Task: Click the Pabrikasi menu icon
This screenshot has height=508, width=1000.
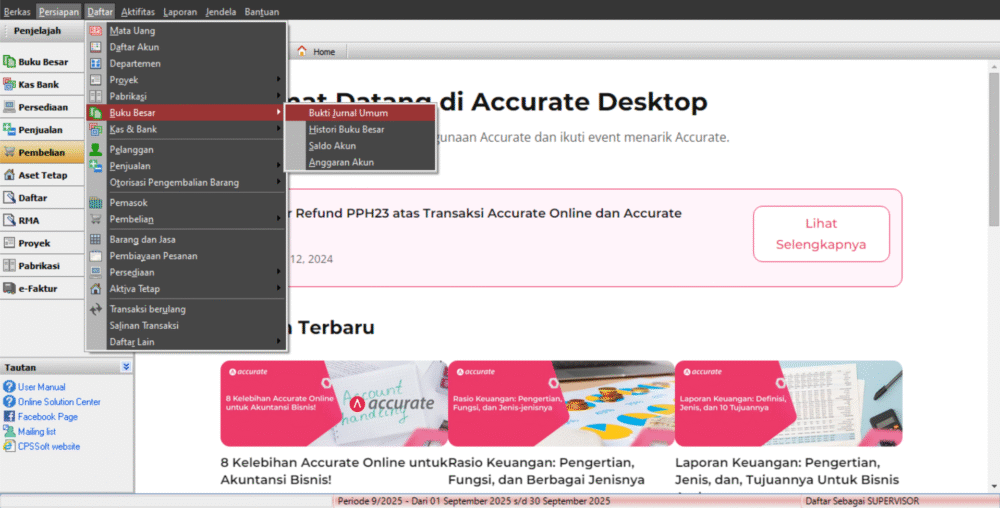Action: (96, 96)
